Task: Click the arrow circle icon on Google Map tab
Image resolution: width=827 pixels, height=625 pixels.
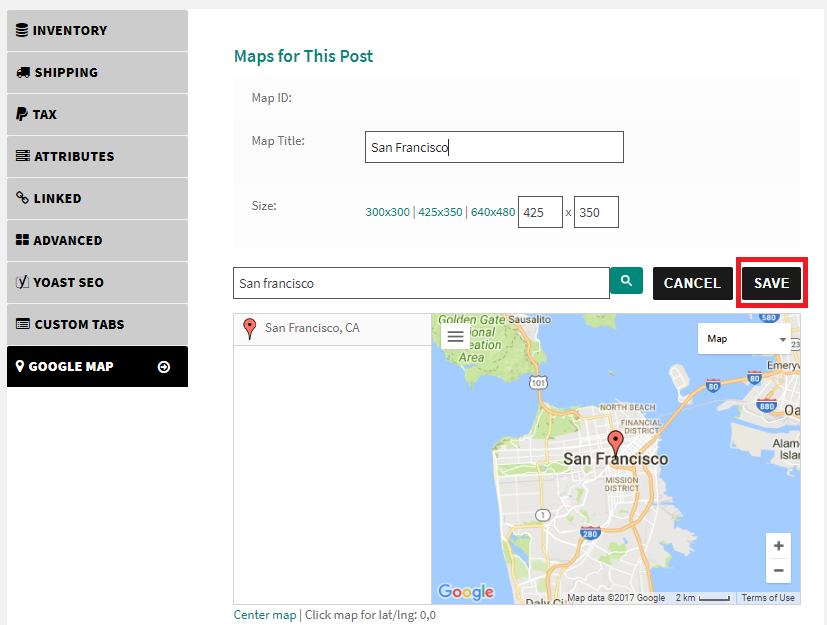Action: tap(164, 367)
